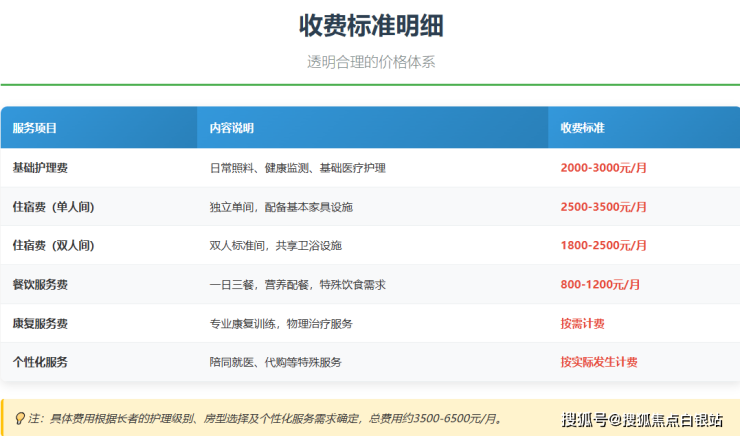Viewport: 740px width, 436px height.
Task: Click the 2000-3000元/月 price
Action: pyautogui.click(x=603, y=168)
